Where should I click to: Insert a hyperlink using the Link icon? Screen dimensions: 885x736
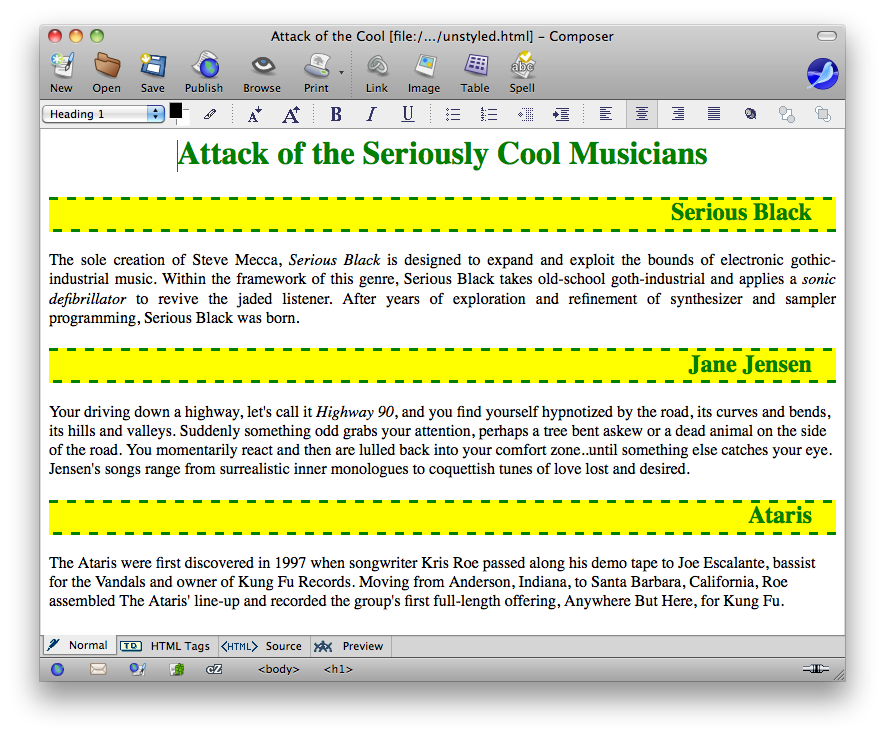(x=377, y=72)
